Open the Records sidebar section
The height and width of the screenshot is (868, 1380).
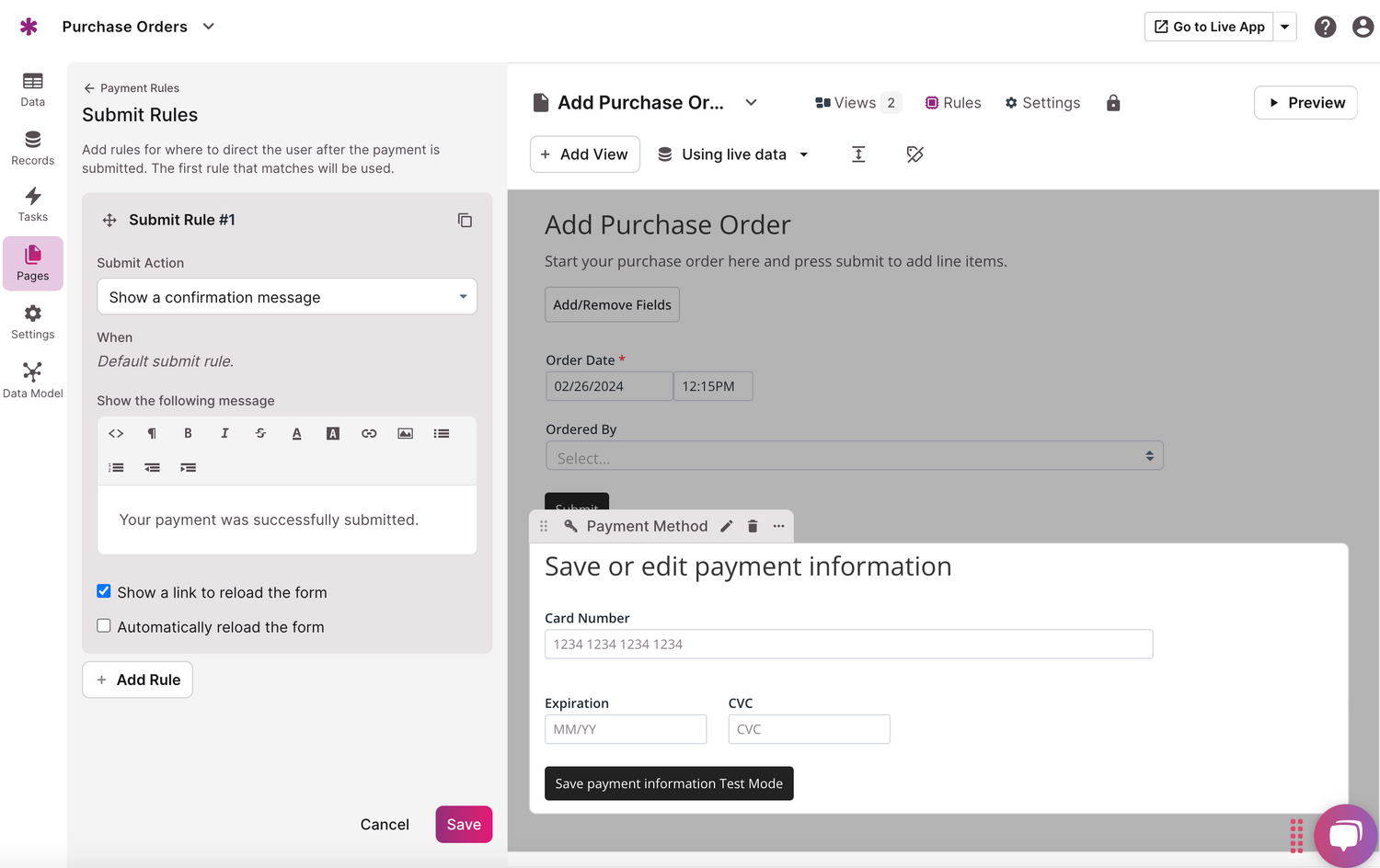pyautogui.click(x=32, y=147)
